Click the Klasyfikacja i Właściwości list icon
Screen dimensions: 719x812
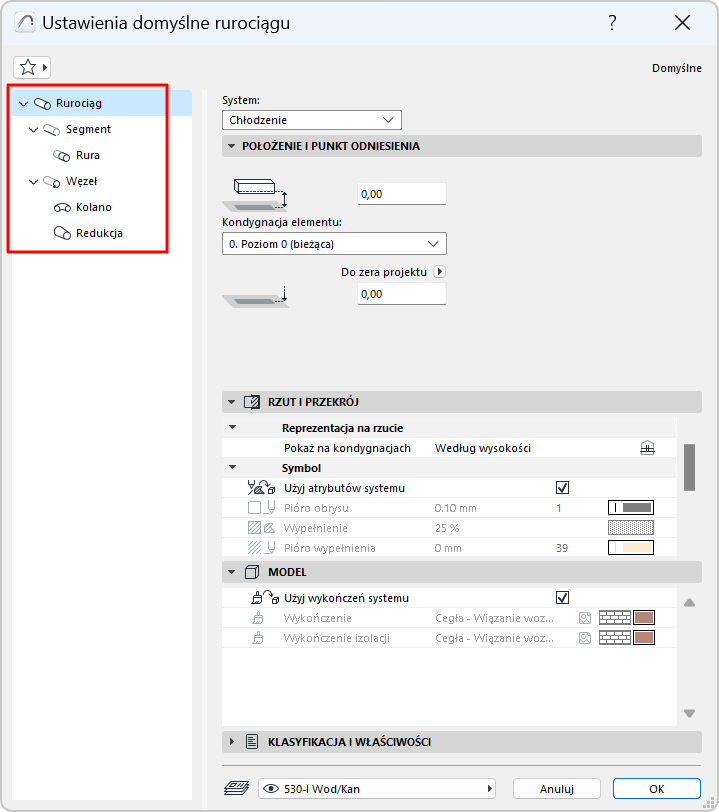252,742
